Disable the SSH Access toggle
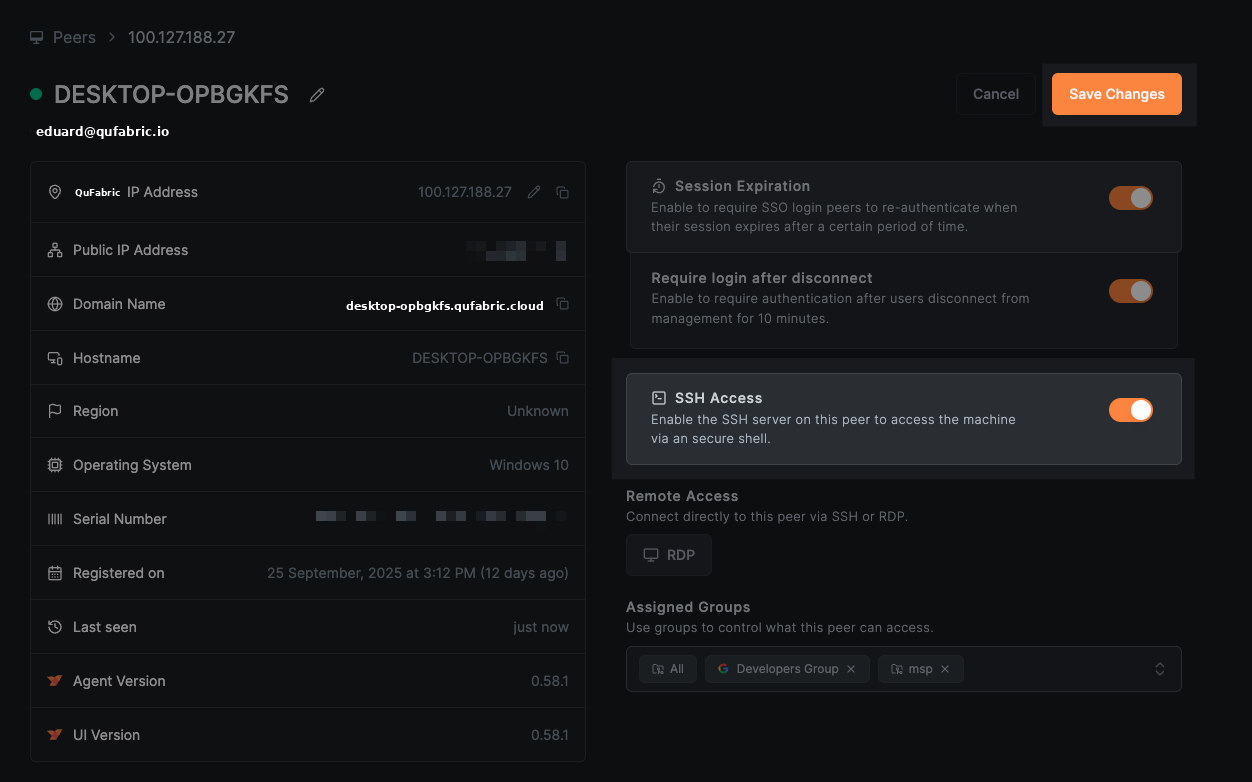 [x=1130, y=409]
